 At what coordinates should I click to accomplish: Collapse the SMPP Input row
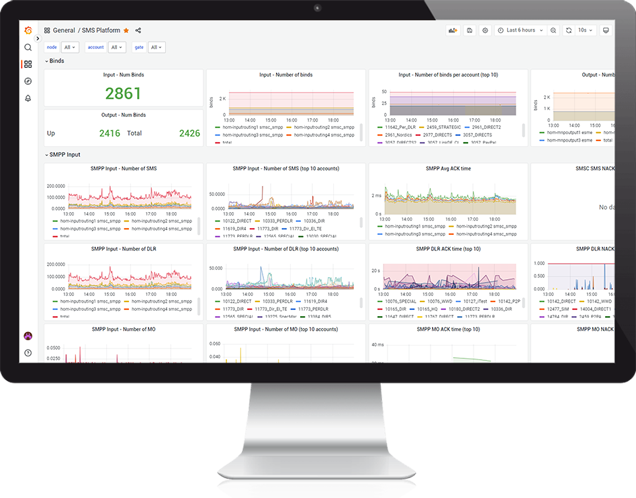tap(63, 155)
